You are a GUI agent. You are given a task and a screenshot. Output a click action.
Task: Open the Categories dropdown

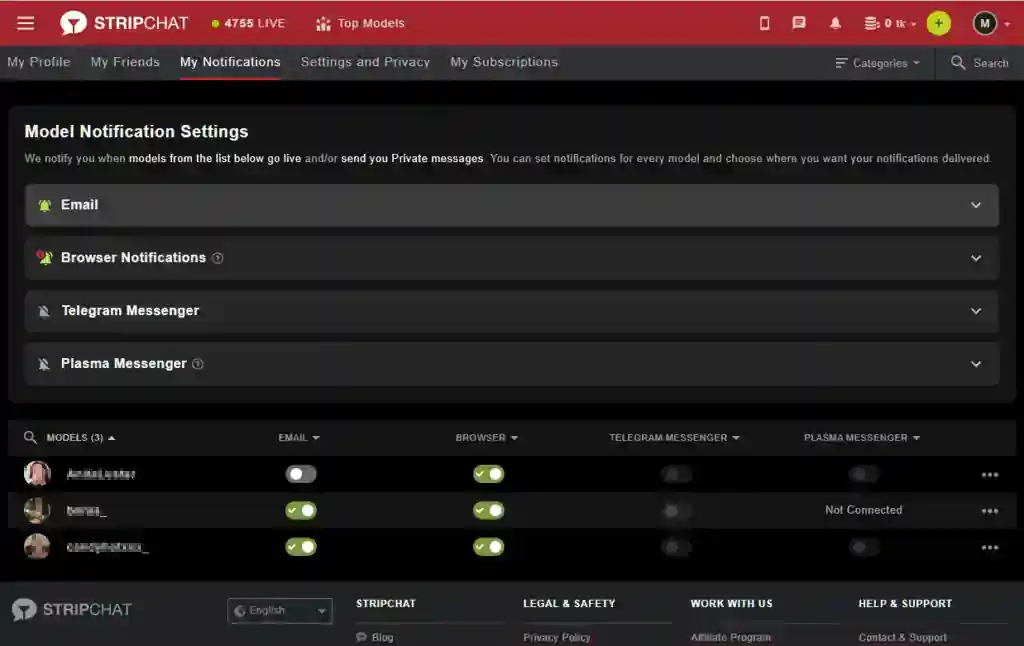(x=877, y=63)
